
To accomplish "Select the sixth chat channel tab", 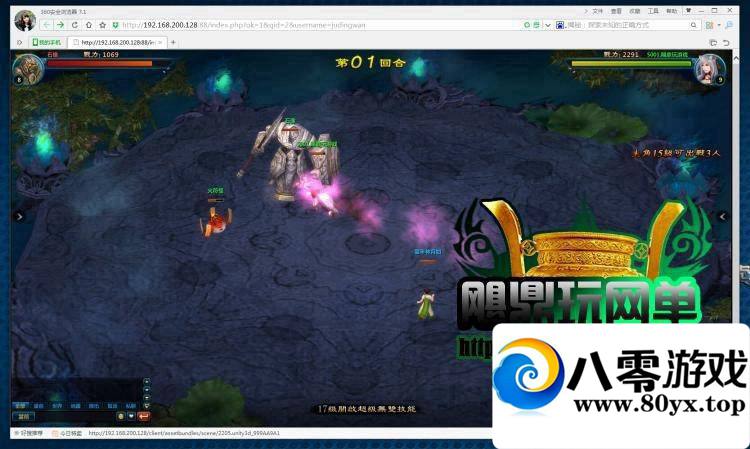I will (x=112, y=405).
